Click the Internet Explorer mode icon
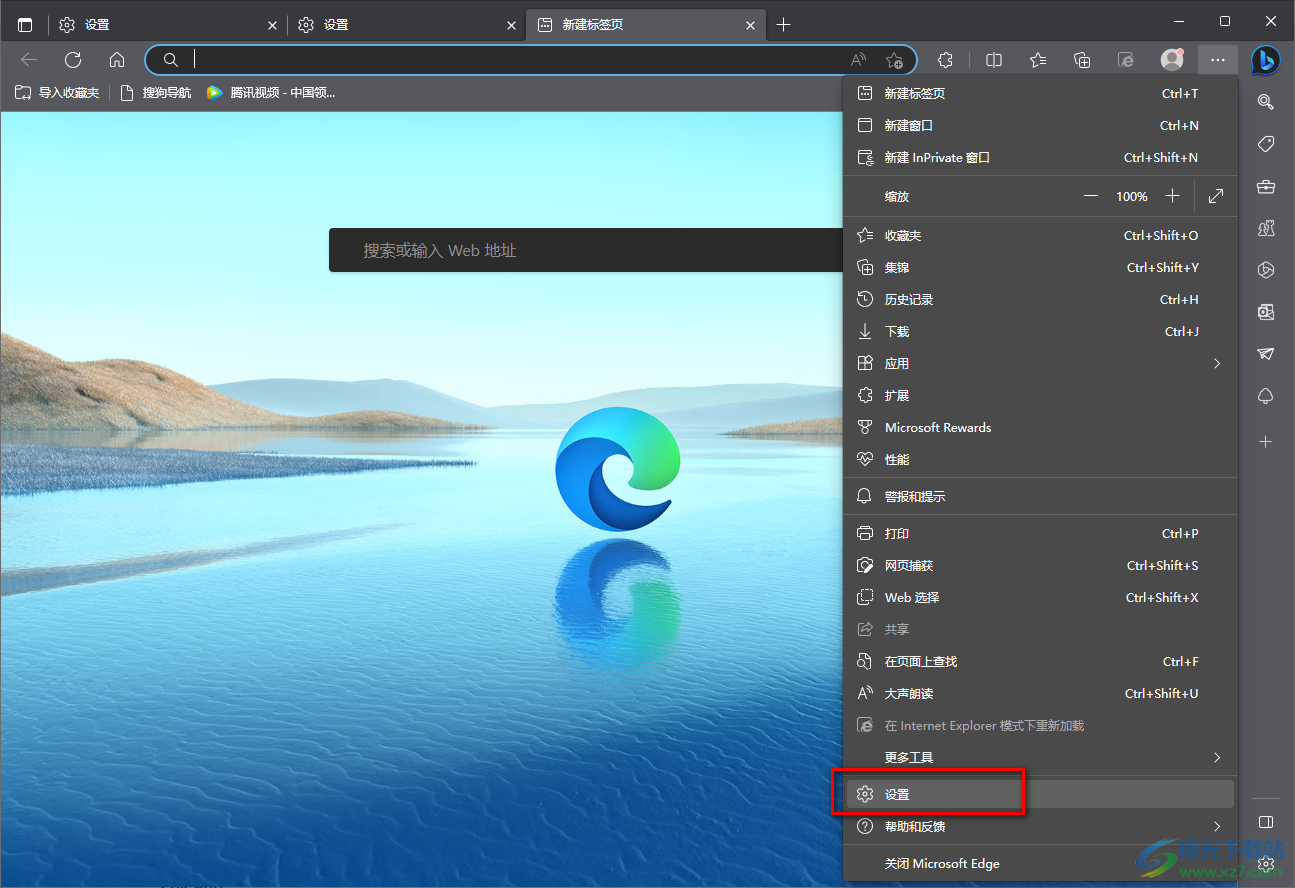This screenshot has height=888, width=1295. (1126, 60)
